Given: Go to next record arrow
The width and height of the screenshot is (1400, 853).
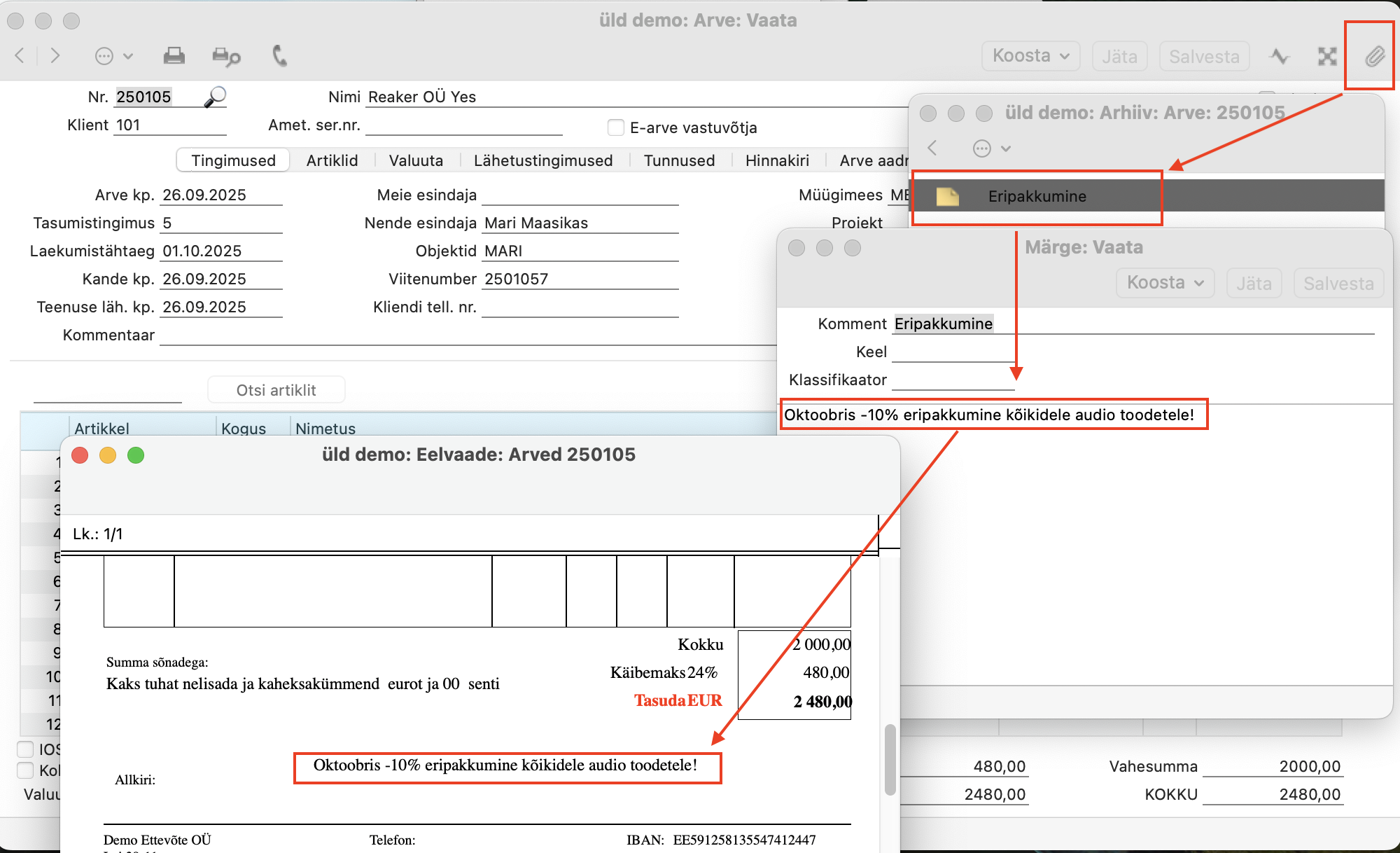Looking at the screenshot, I should coord(55,56).
